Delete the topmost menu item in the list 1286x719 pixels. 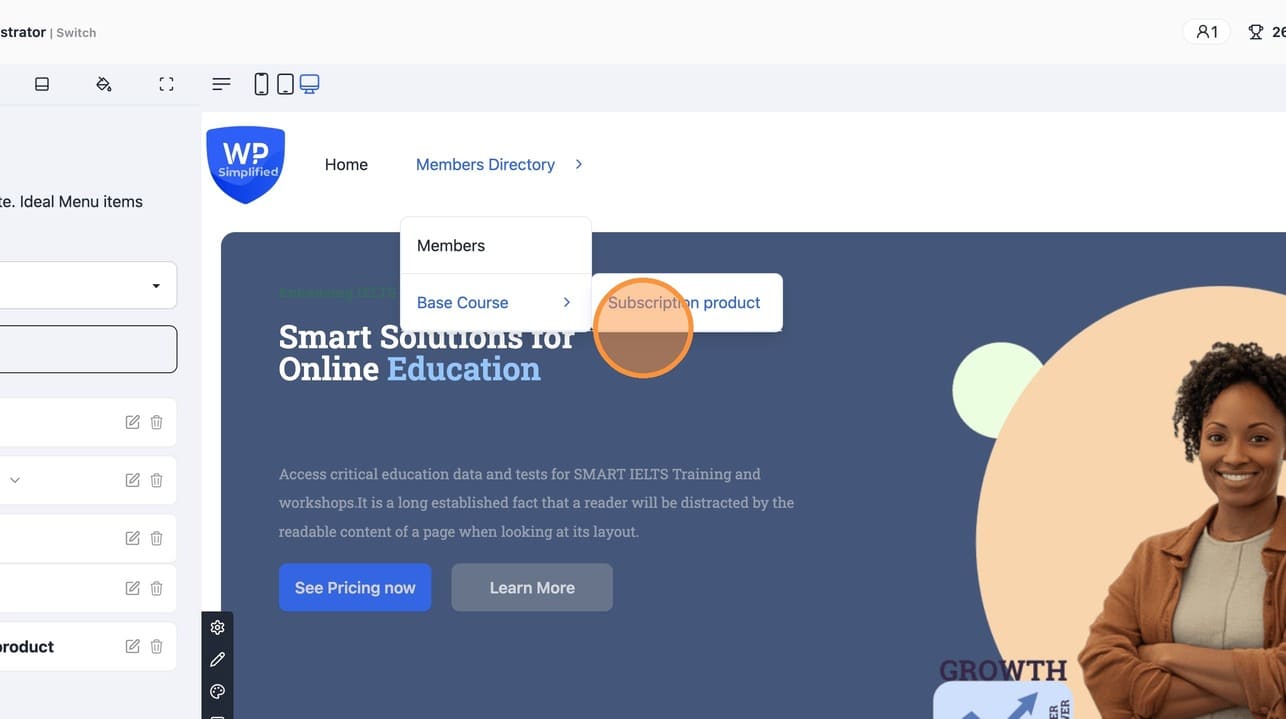point(156,422)
